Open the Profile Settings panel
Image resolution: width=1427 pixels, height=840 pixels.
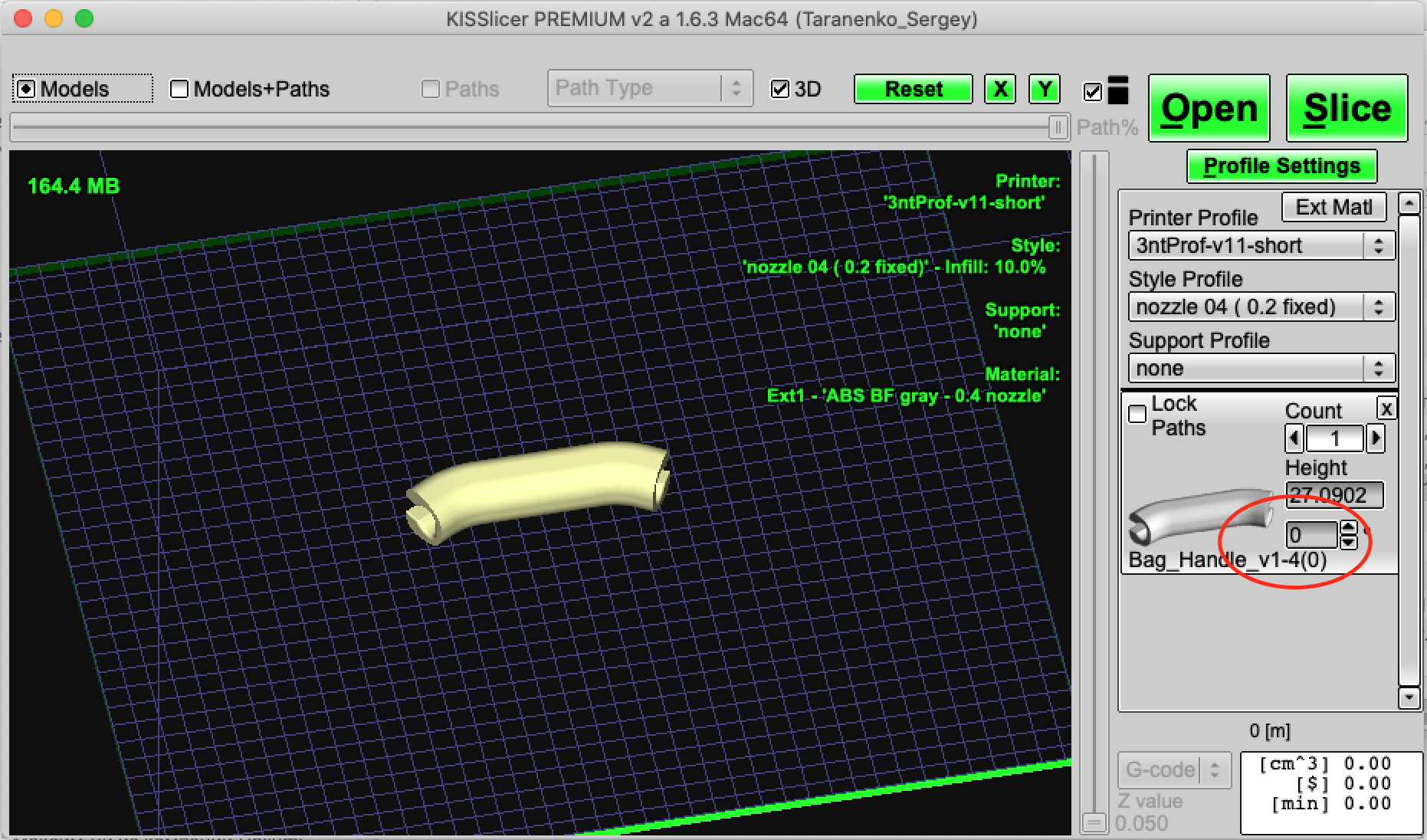click(x=1281, y=166)
